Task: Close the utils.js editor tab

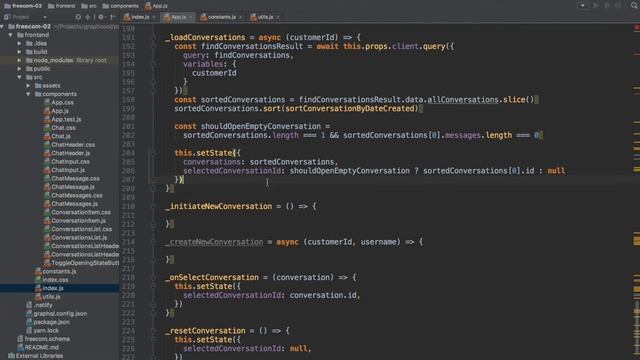Action: point(278,17)
